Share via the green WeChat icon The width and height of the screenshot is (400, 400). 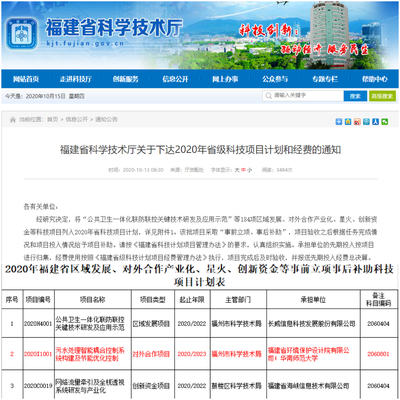[385, 122]
